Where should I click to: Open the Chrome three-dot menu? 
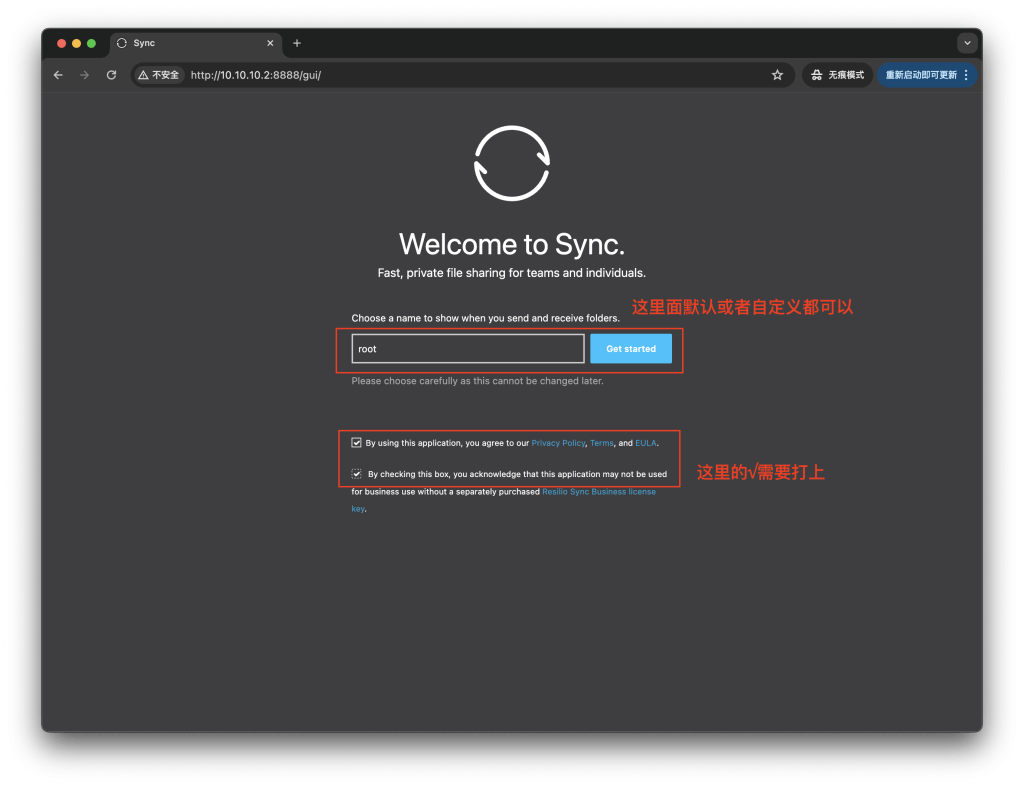967,75
